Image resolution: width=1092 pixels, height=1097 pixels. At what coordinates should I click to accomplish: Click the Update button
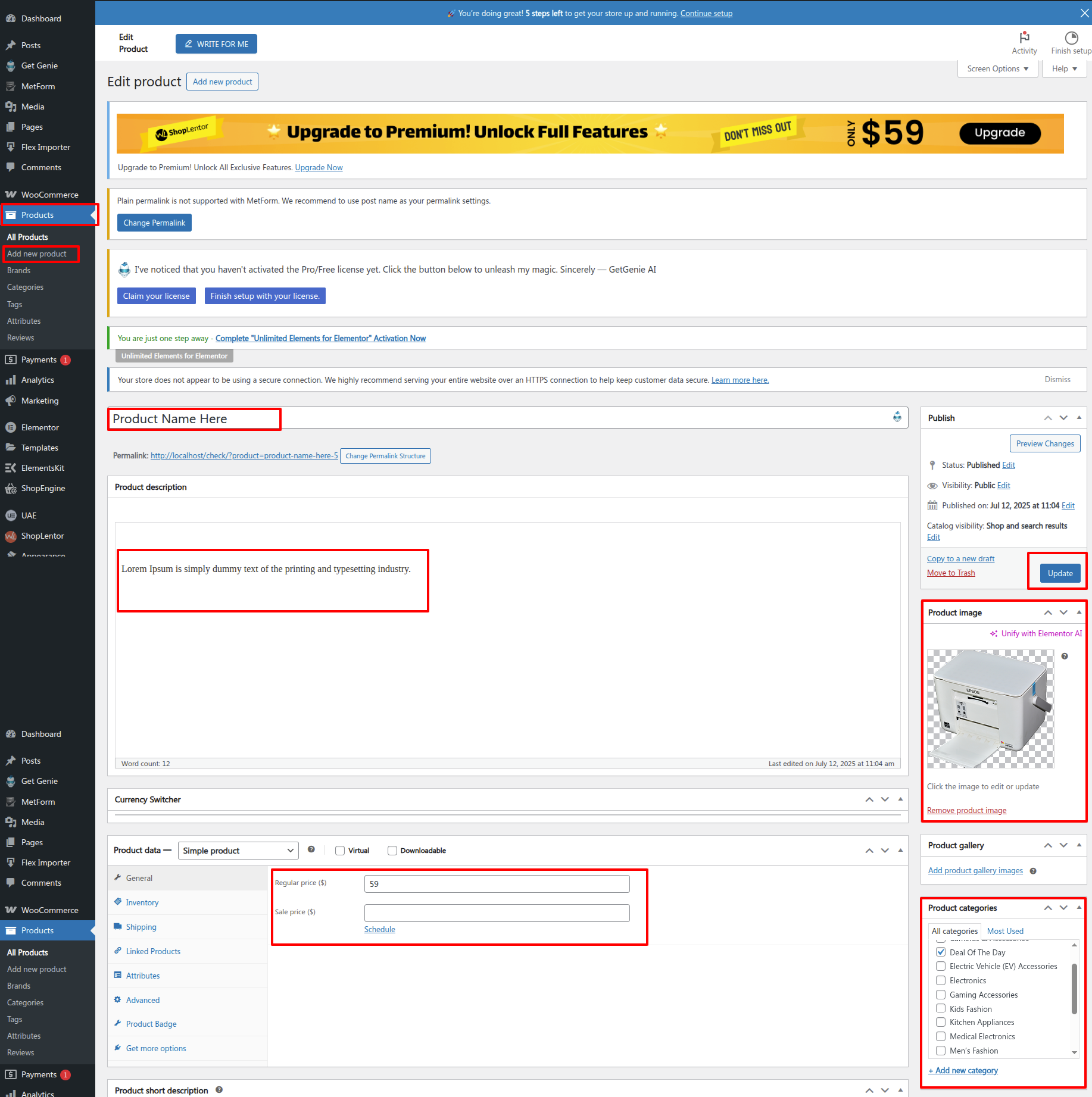tap(1060, 573)
